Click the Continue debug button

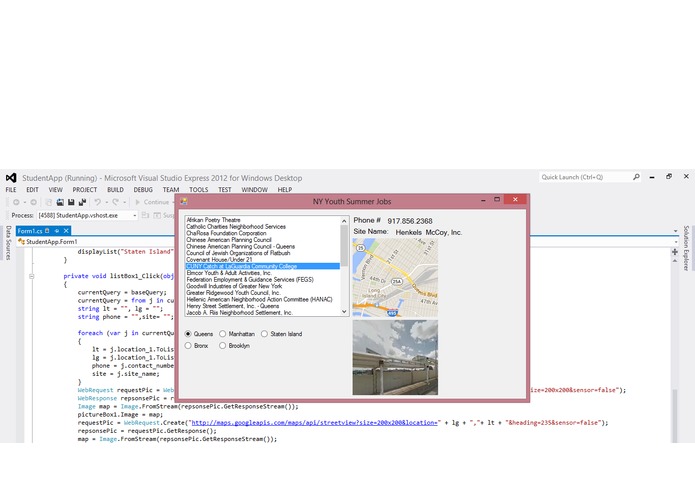tap(152, 202)
